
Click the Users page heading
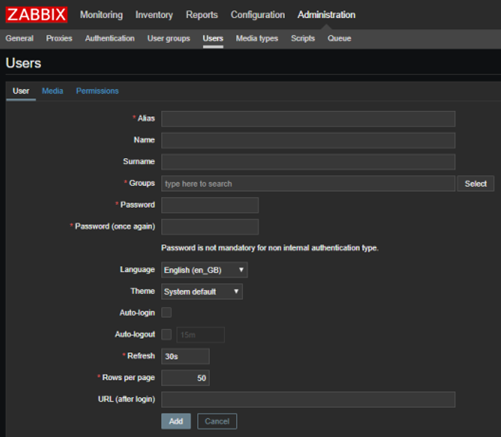tap(23, 63)
